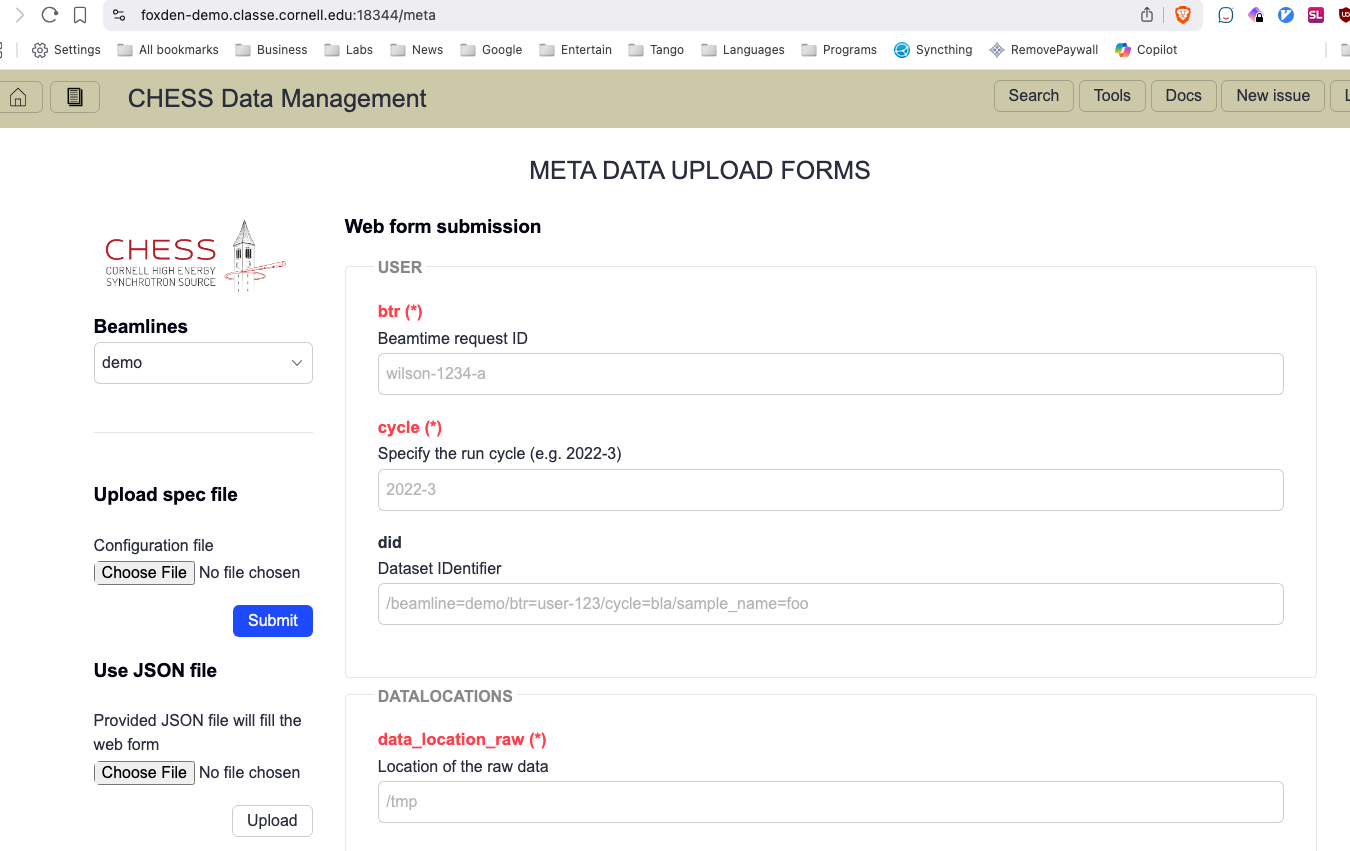Click the Location of the raw data text
This screenshot has height=851, width=1350.
click(x=463, y=767)
